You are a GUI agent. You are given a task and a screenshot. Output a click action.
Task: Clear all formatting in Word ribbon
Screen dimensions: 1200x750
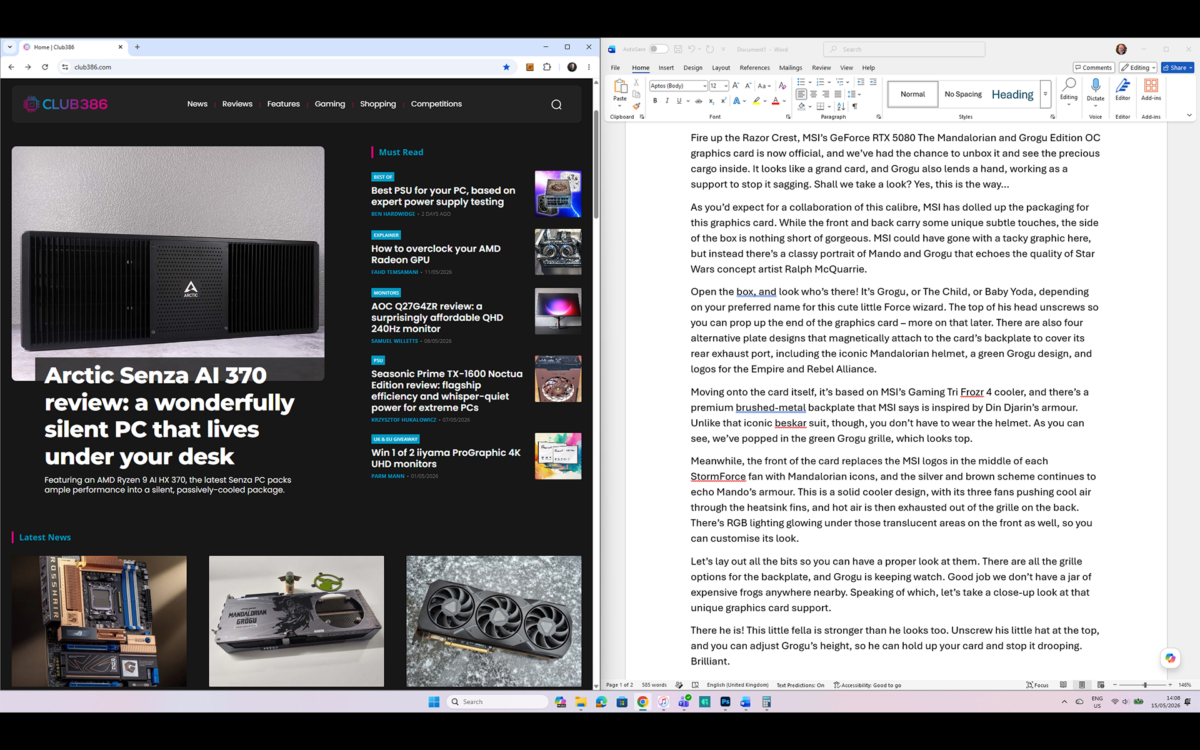pyautogui.click(x=782, y=86)
